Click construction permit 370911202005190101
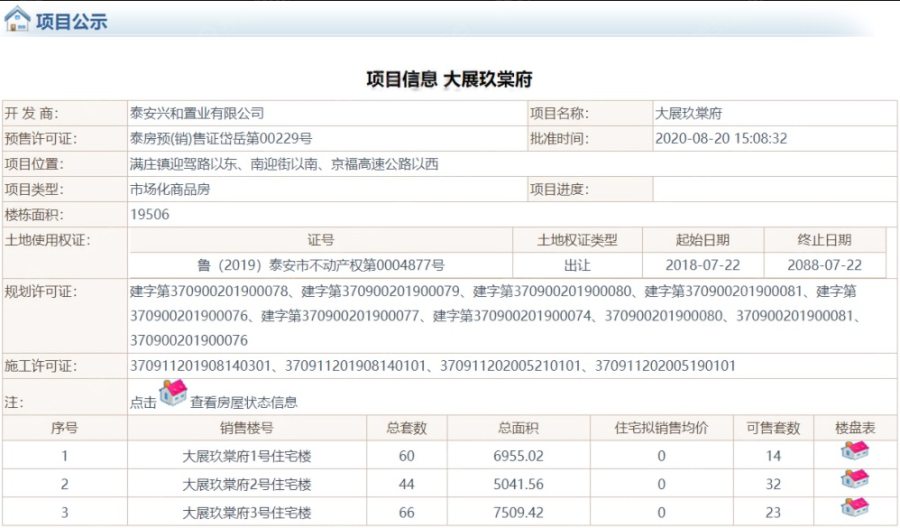Viewport: 900px width, 528px height. click(x=665, y=366)
